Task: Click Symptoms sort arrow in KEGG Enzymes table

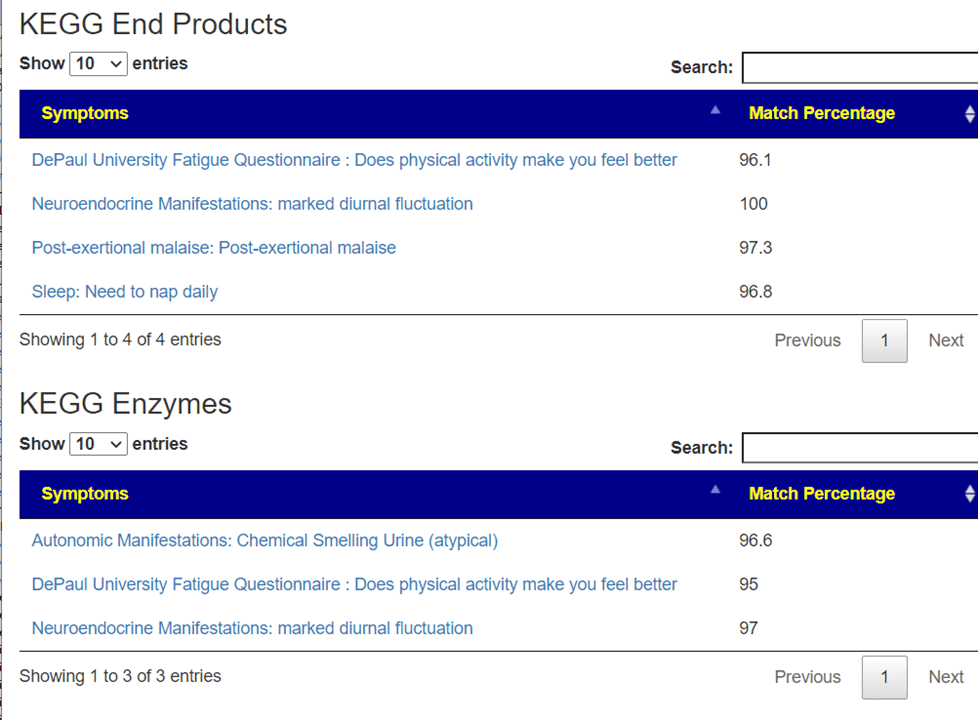Action: pyautogui.click(x=714, y=491)
